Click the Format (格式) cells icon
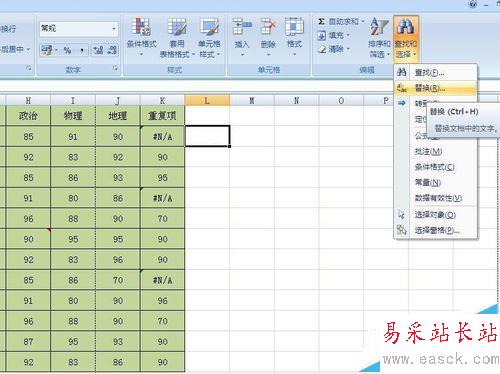The height and width of the screenshot is (374, 500). pyautogui.click(x=294, y=27)
